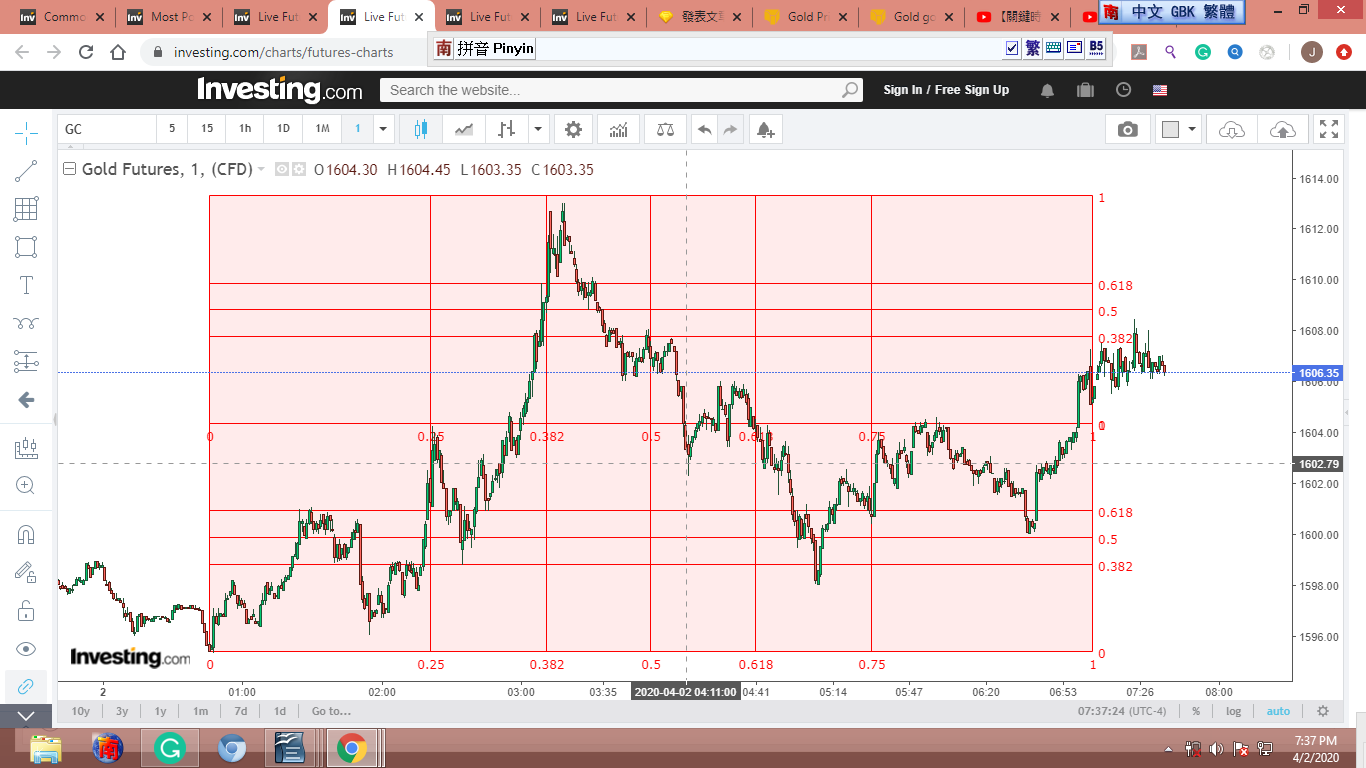Set date range to 1y
The width and height of the screenshot is (1366, 768).
point(160,711)
